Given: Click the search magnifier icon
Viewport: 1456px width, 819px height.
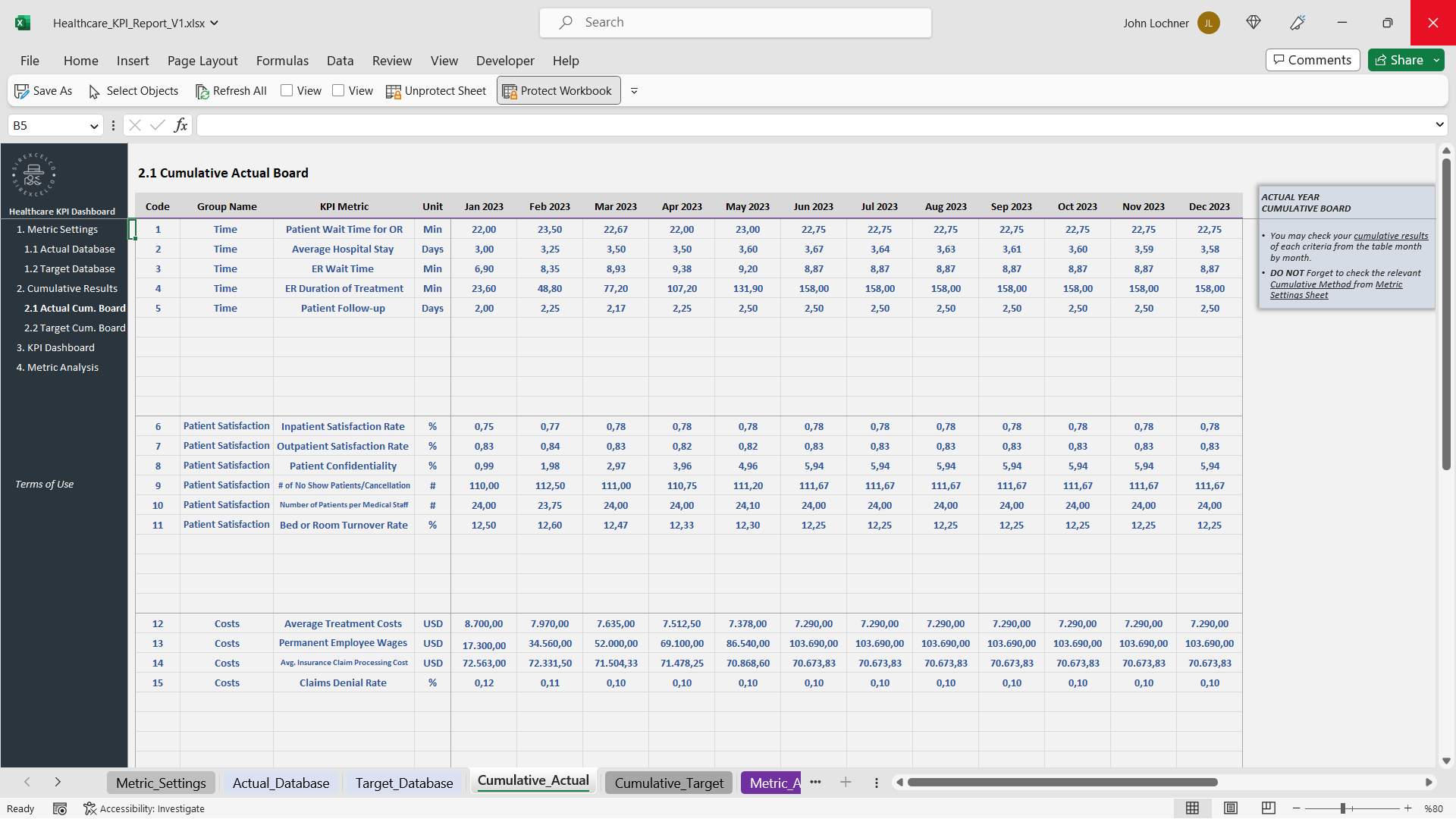Looking at the screenshot, I should [x=566, y=23].
